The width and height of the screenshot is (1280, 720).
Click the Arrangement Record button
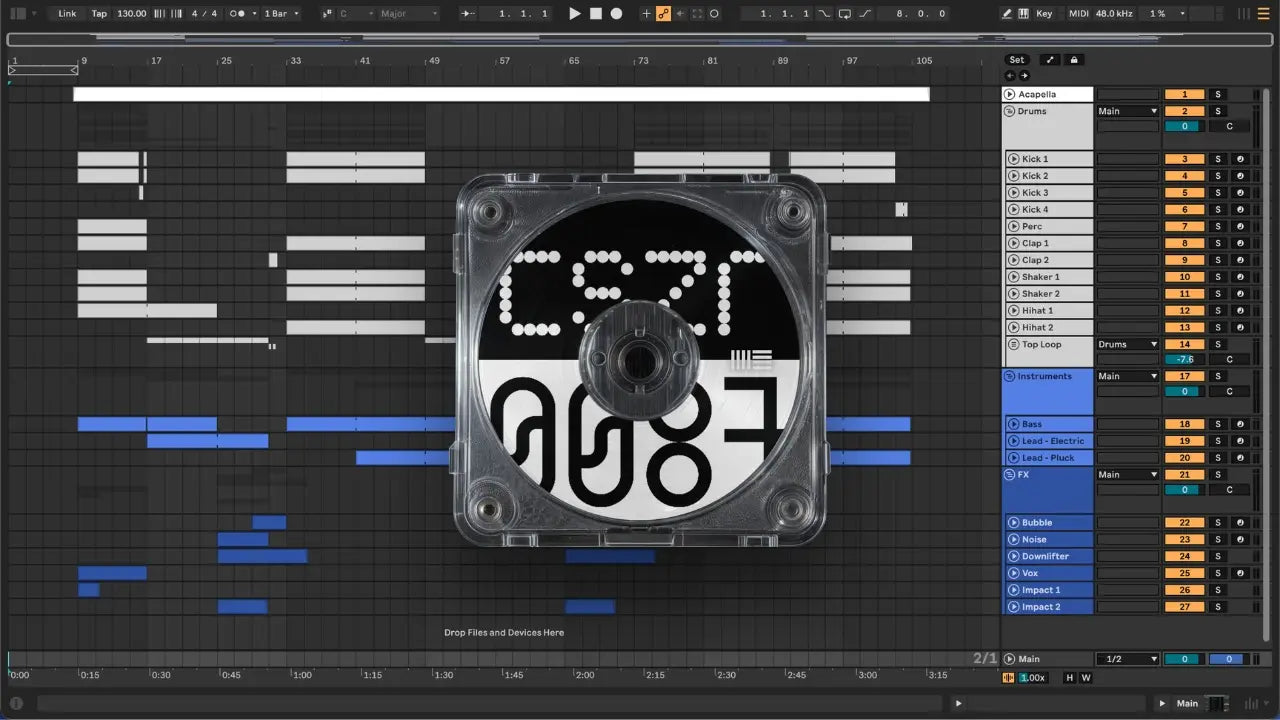(x=616, y=14)
